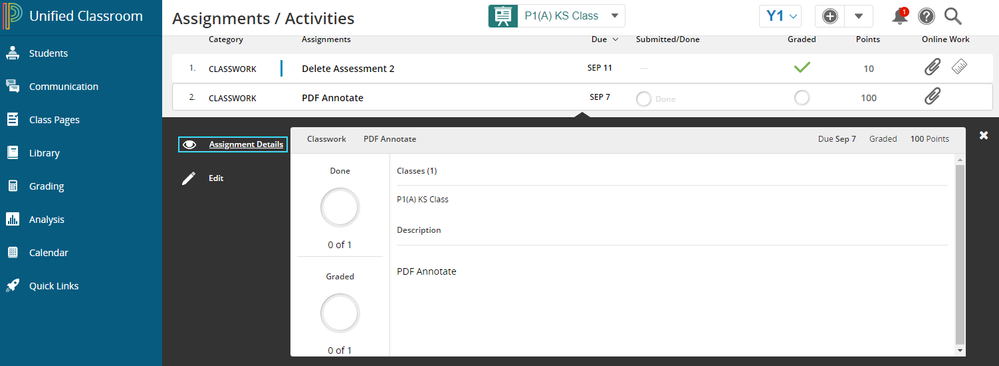Image resolution: width=999 pixels, height=366 pixels.
Task: Open the Delete Assessment 2 assignment
Action: tap(348, 69)
